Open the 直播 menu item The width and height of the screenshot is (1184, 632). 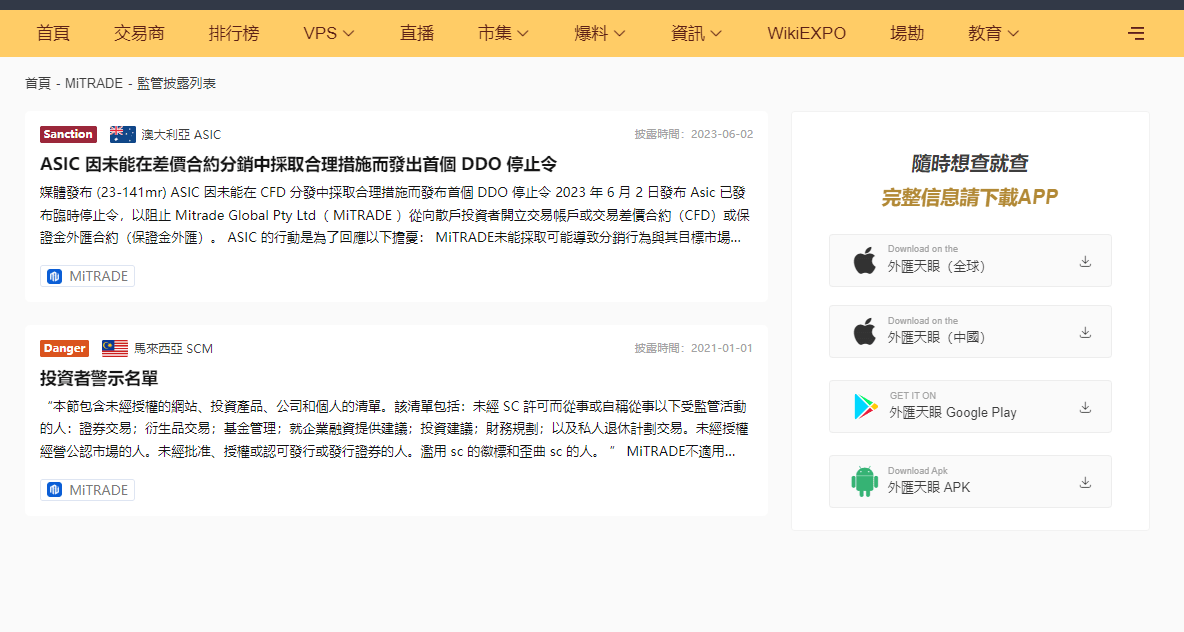click(x=417, y=33)
